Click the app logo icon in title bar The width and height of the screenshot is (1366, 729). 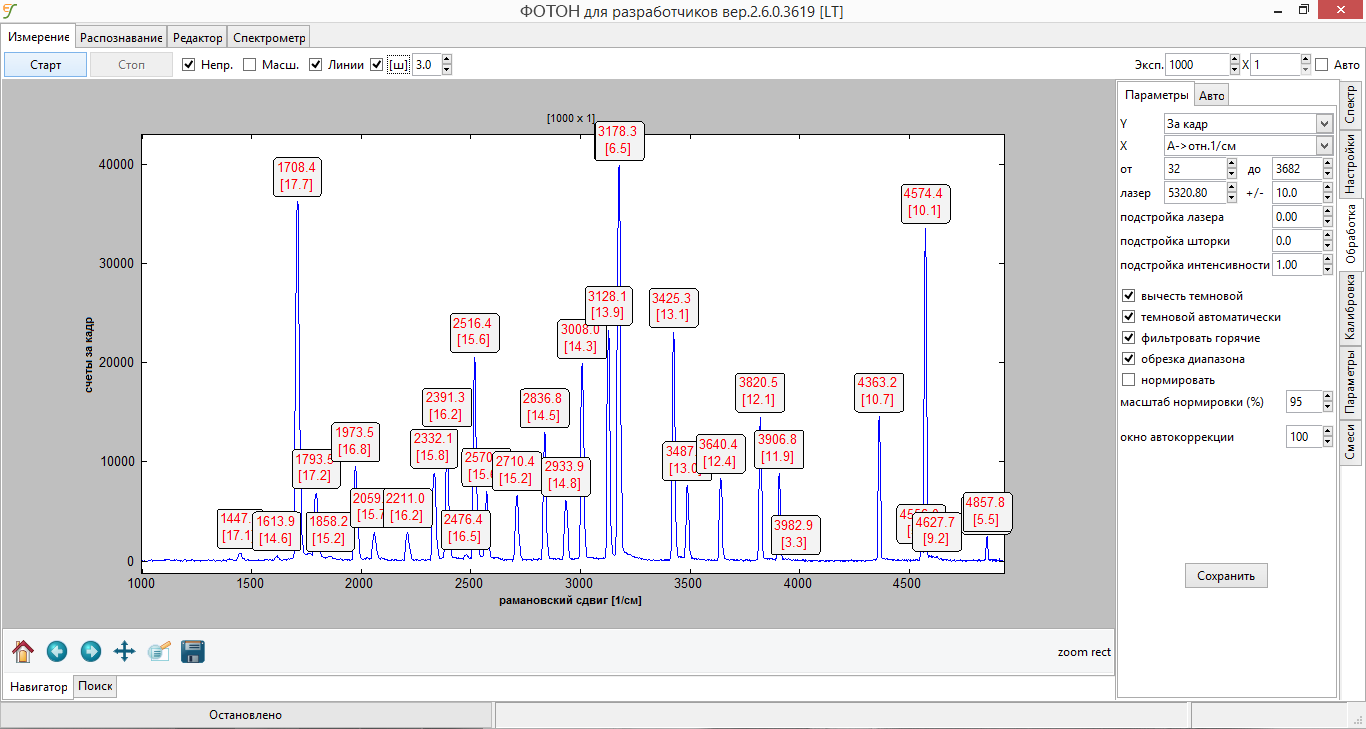coord(11,11)
